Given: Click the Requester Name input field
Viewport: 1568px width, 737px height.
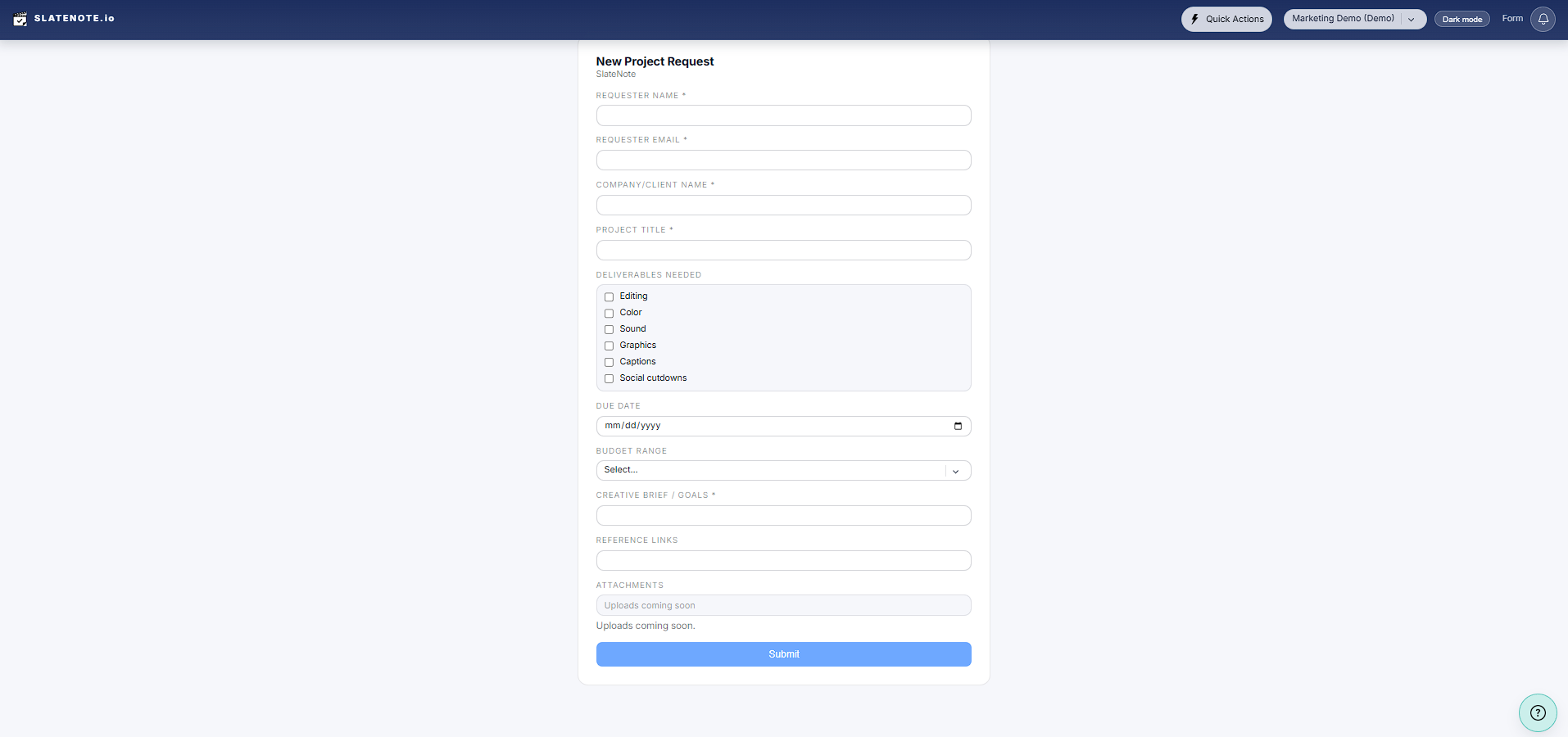Looking at the screenshot, I should [x=783, y=115].
